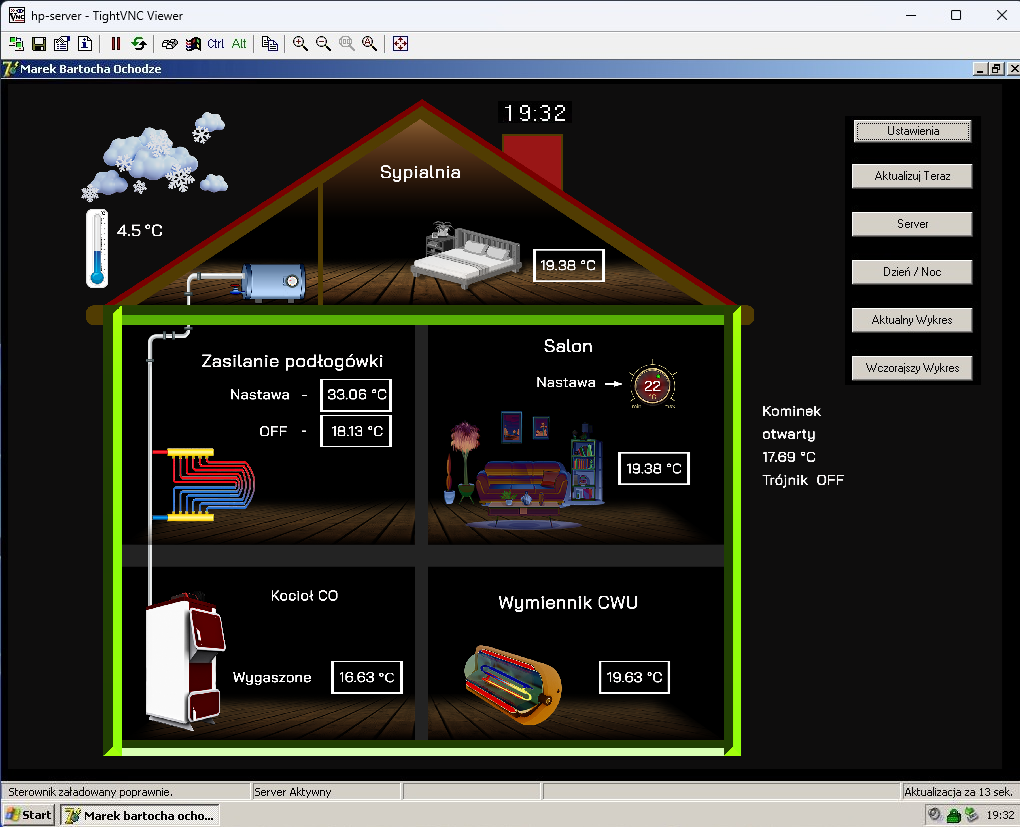This screenshot has height=827, width=1020.
Task: Click the New Connection toolbar icon
Action: click(17, 44)
